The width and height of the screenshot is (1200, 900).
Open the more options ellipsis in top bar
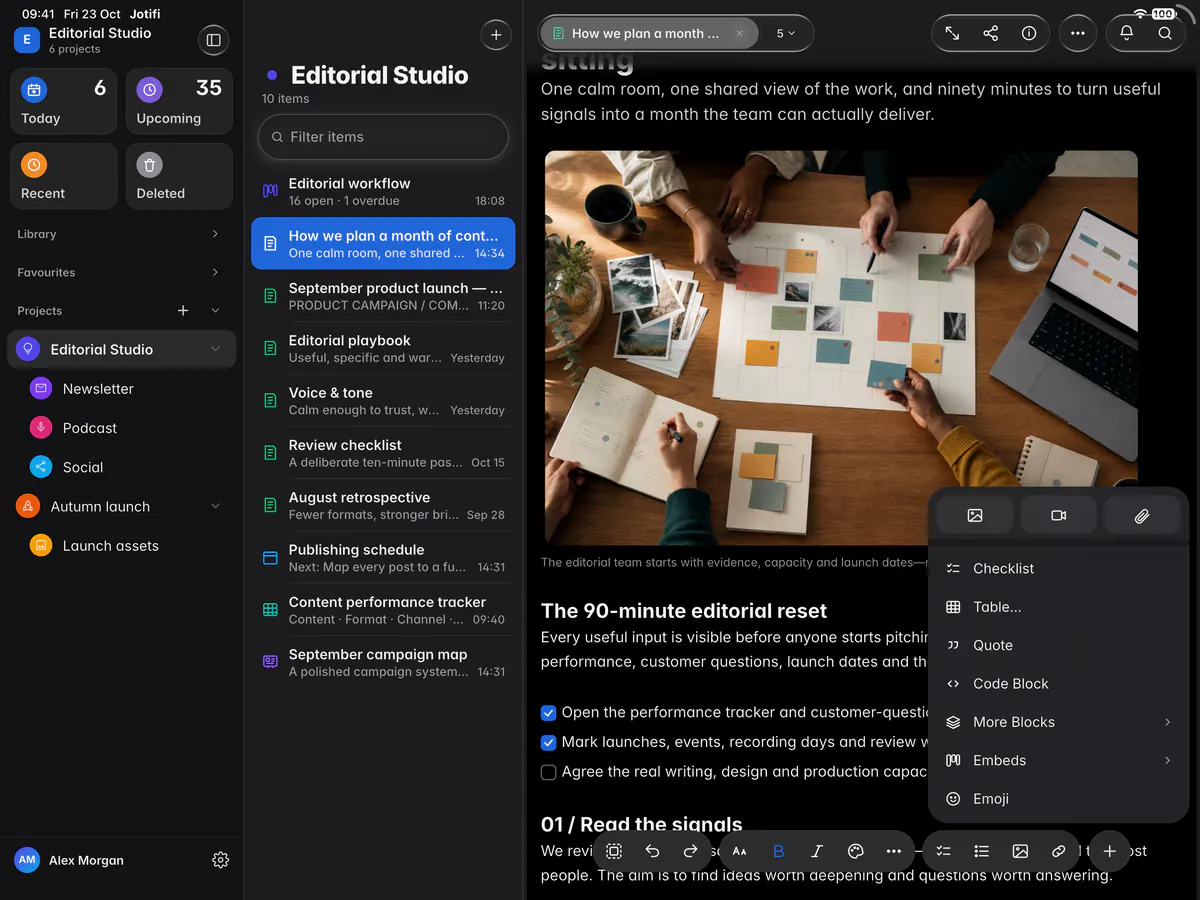[1077, 33]
